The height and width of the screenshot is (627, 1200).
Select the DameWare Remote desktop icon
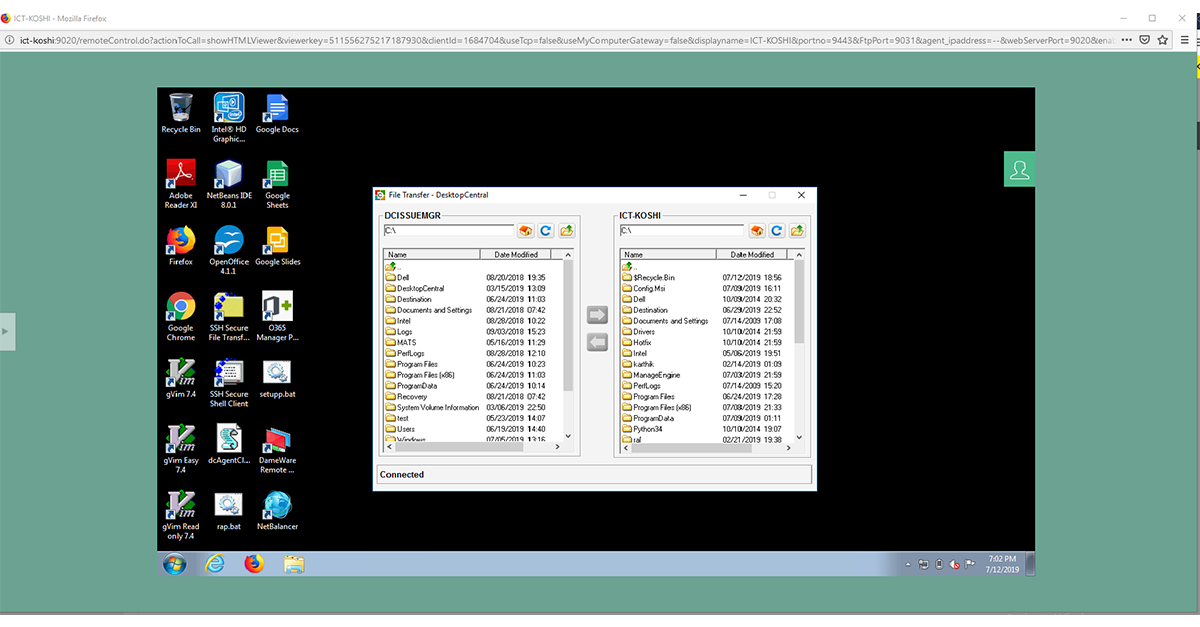point(277,449)
